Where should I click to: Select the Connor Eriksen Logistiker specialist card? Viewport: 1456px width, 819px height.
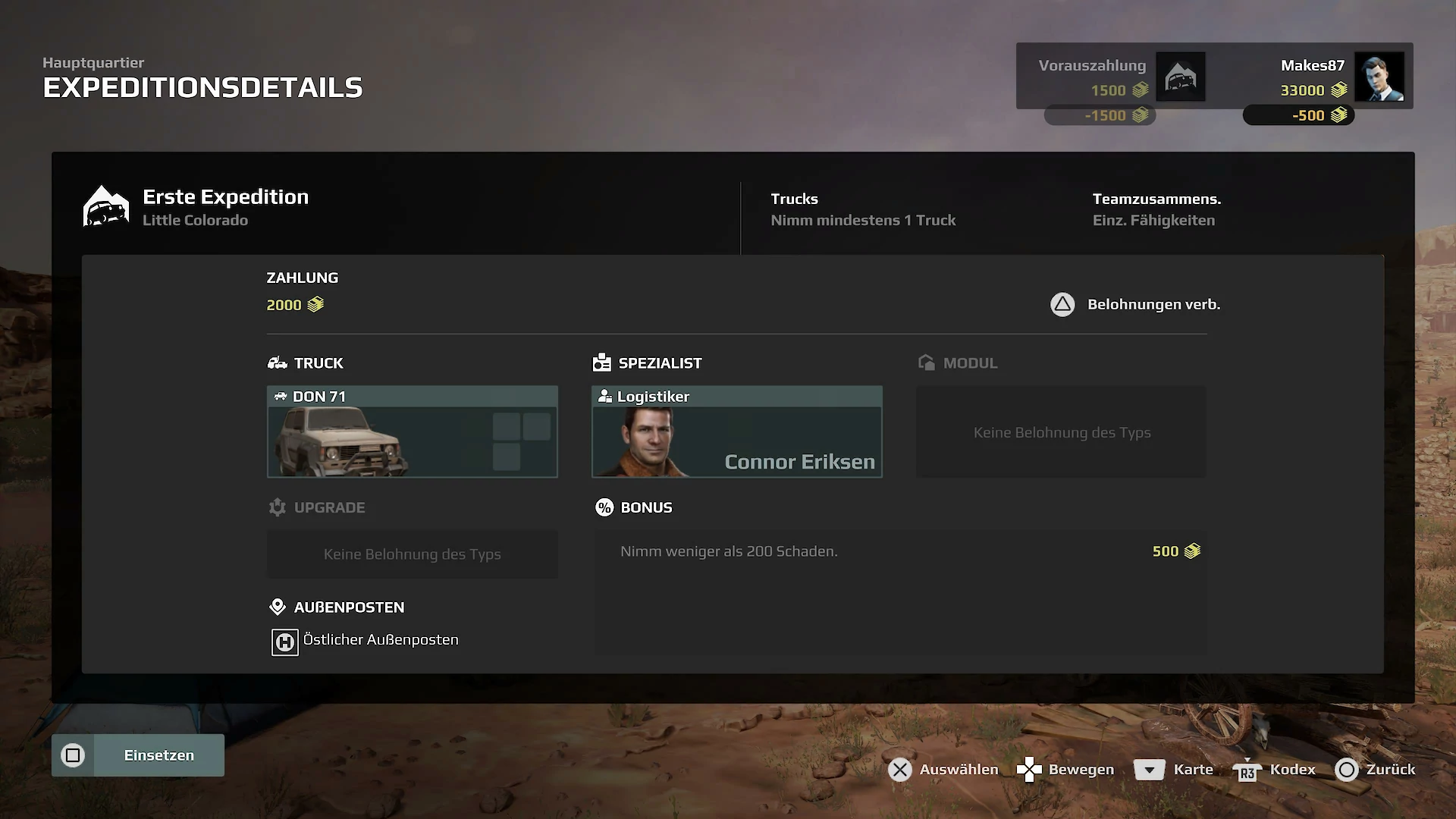(736, 431)
